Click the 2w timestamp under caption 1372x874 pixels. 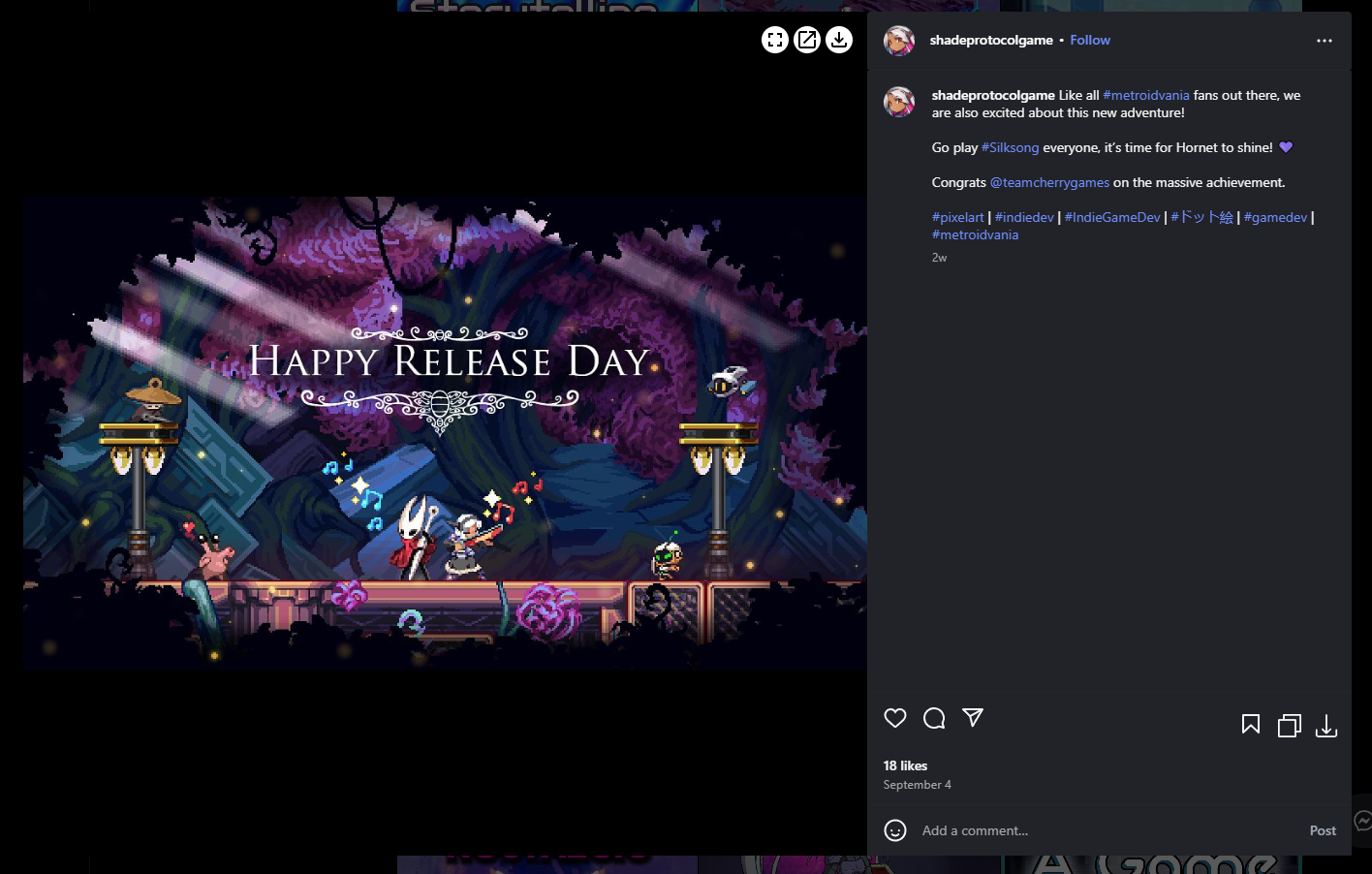click(939, 258)
